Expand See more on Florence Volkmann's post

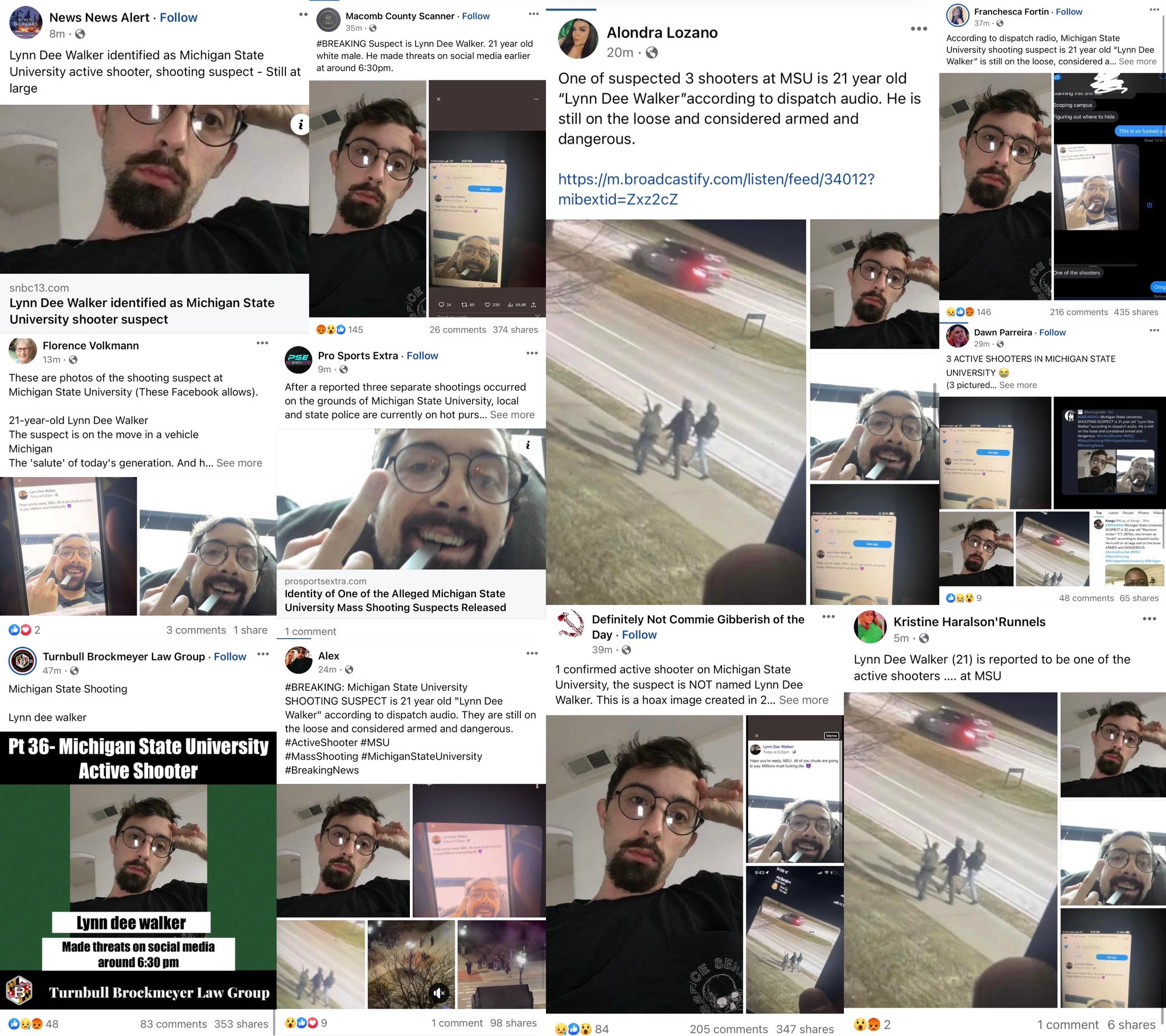[x=239, y=463]
